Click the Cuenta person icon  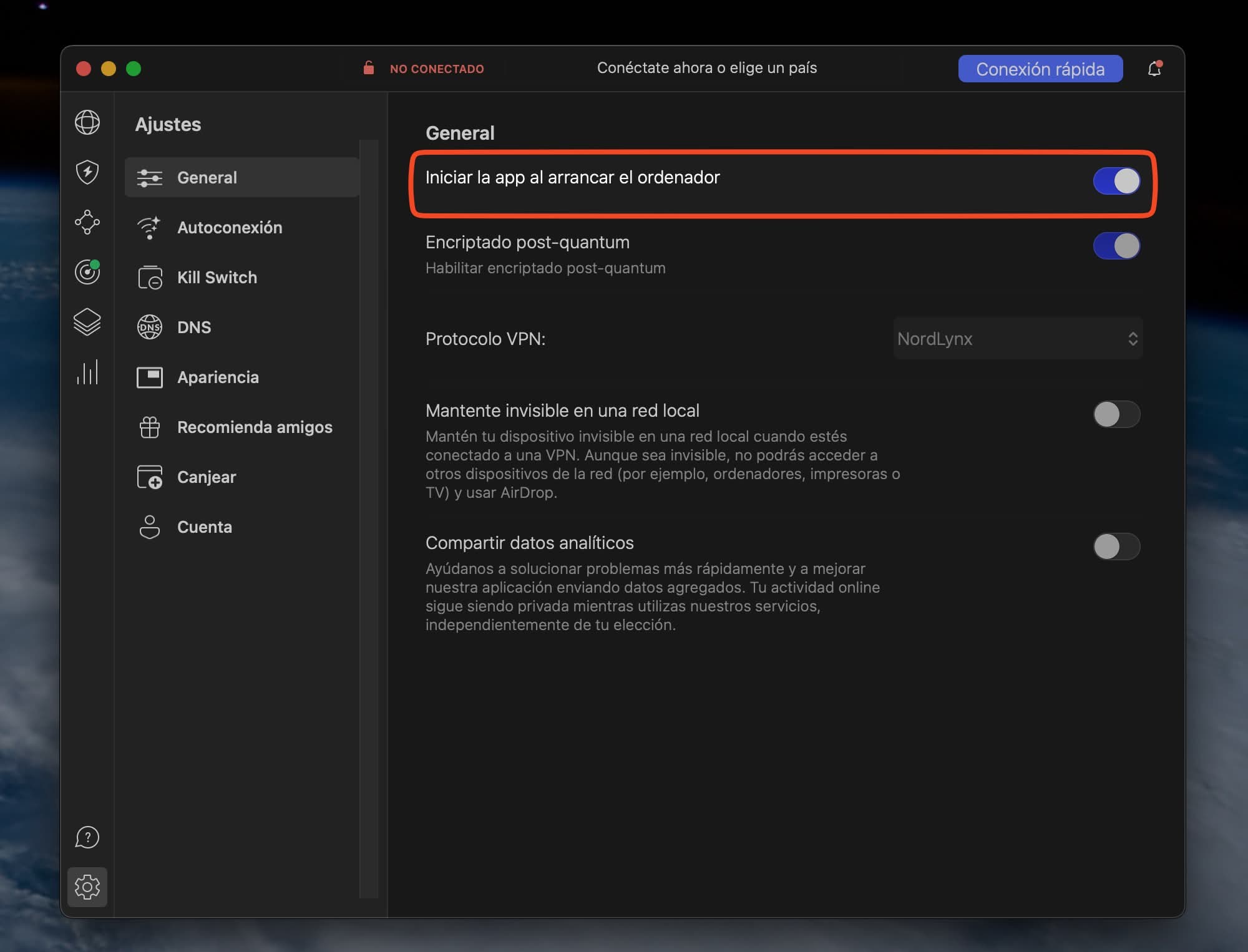pos(150,527)
